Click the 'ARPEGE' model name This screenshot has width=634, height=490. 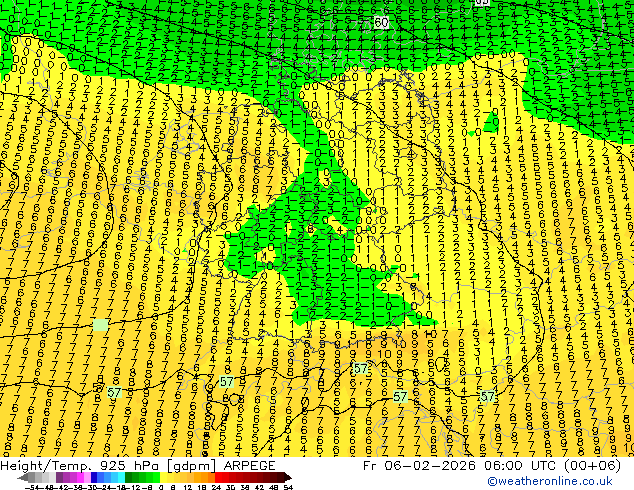point(249,466)
